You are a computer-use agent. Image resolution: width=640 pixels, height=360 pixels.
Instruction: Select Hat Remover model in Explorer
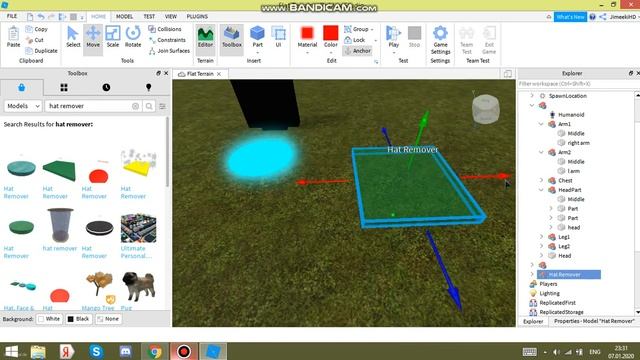pos(569,274)
